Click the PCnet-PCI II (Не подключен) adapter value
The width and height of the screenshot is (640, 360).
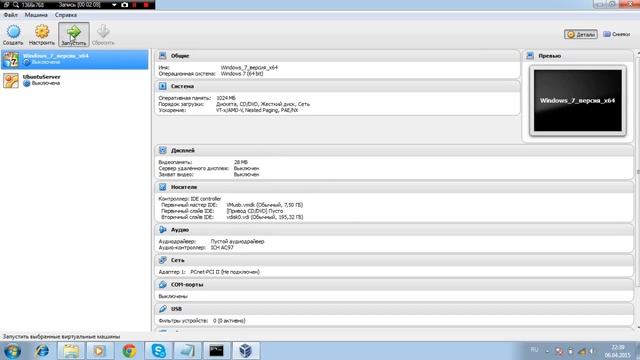[x=224, y=272]
